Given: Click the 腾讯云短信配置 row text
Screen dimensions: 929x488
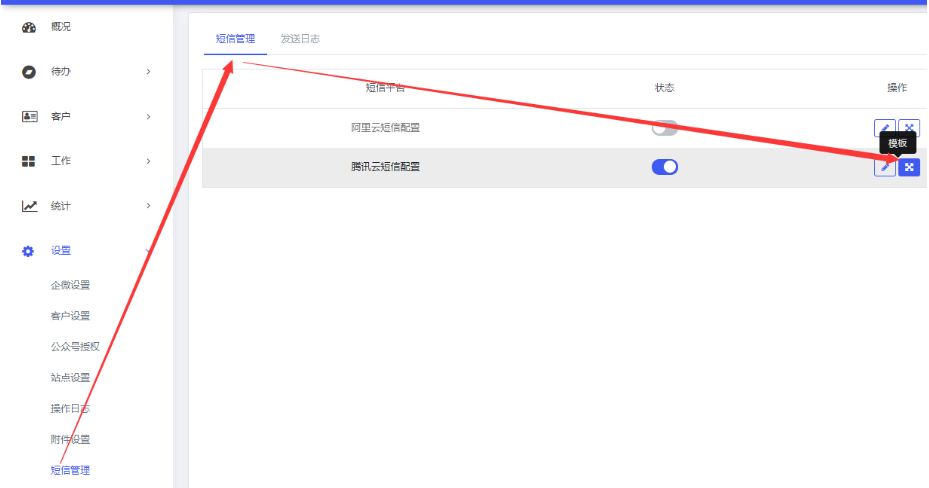Looking at the screenshot, I should point(385,167).
